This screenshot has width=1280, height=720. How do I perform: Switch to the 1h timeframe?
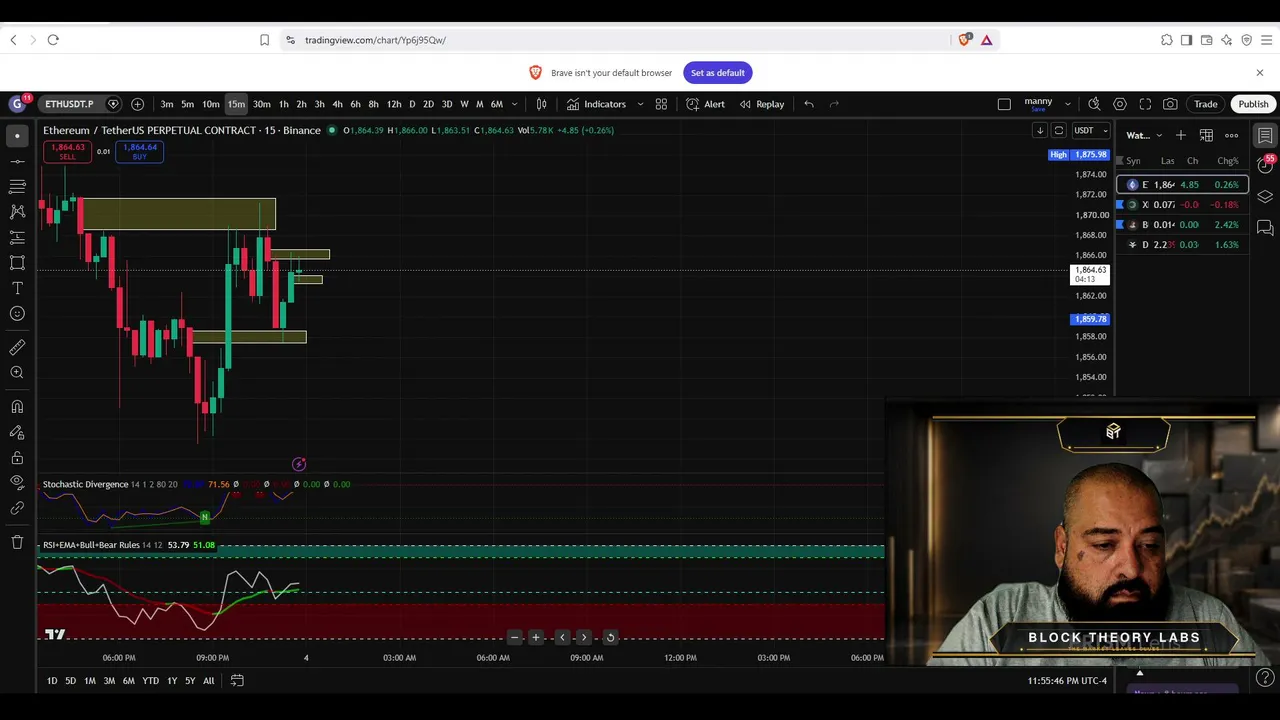[x=284, y=104]
